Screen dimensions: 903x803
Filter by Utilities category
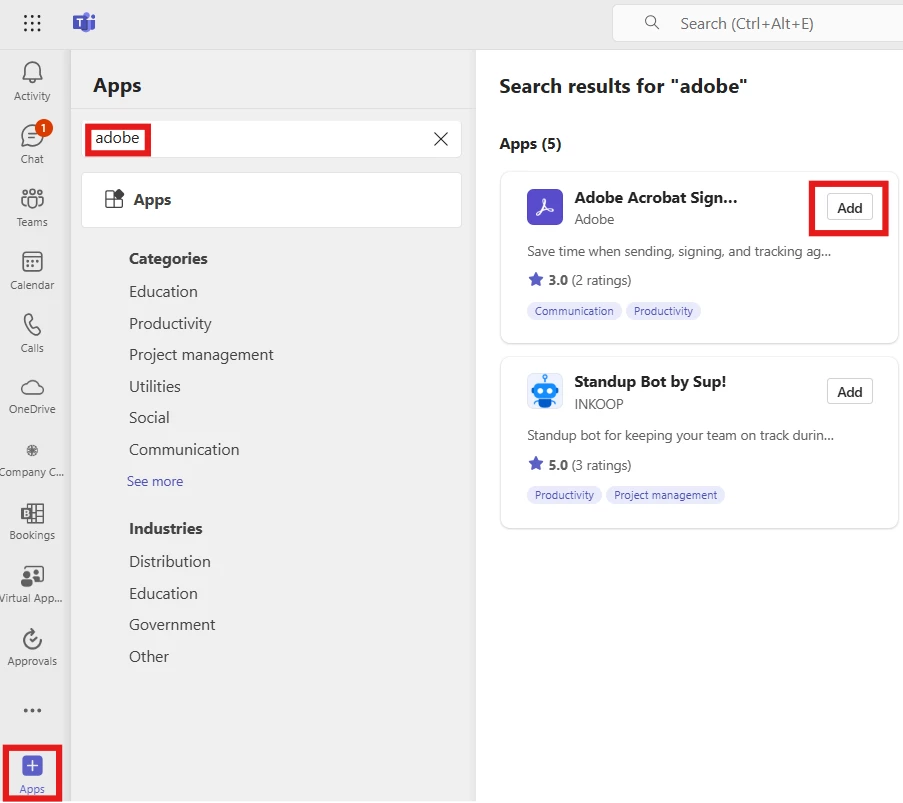155,387
